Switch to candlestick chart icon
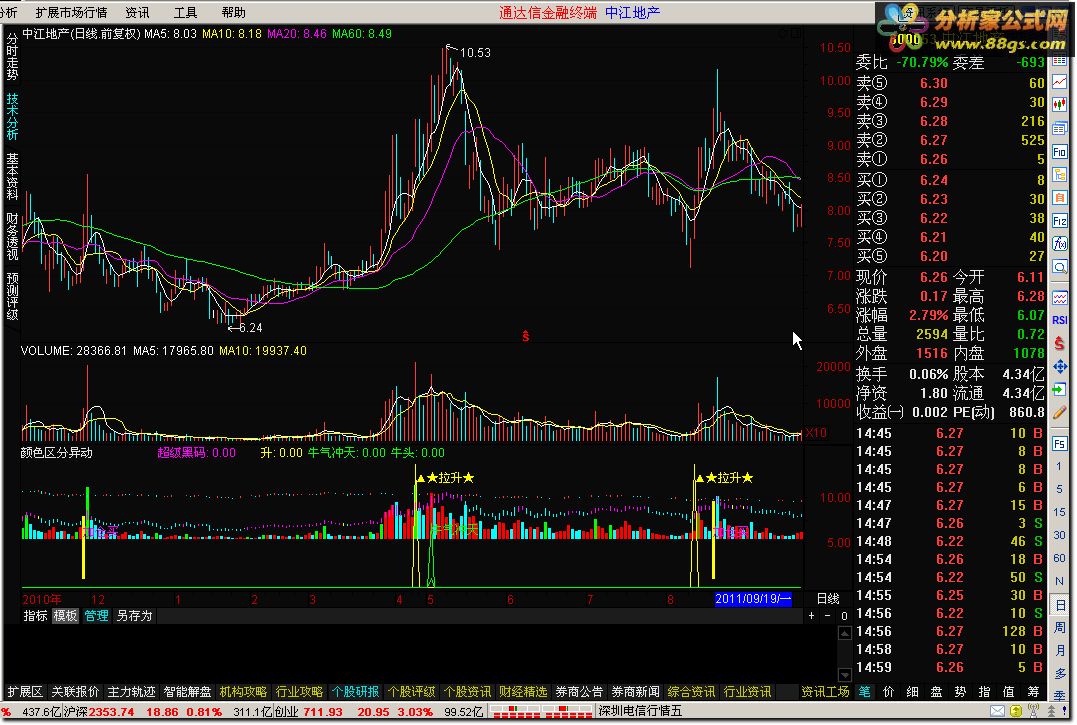 [1060, 105]
